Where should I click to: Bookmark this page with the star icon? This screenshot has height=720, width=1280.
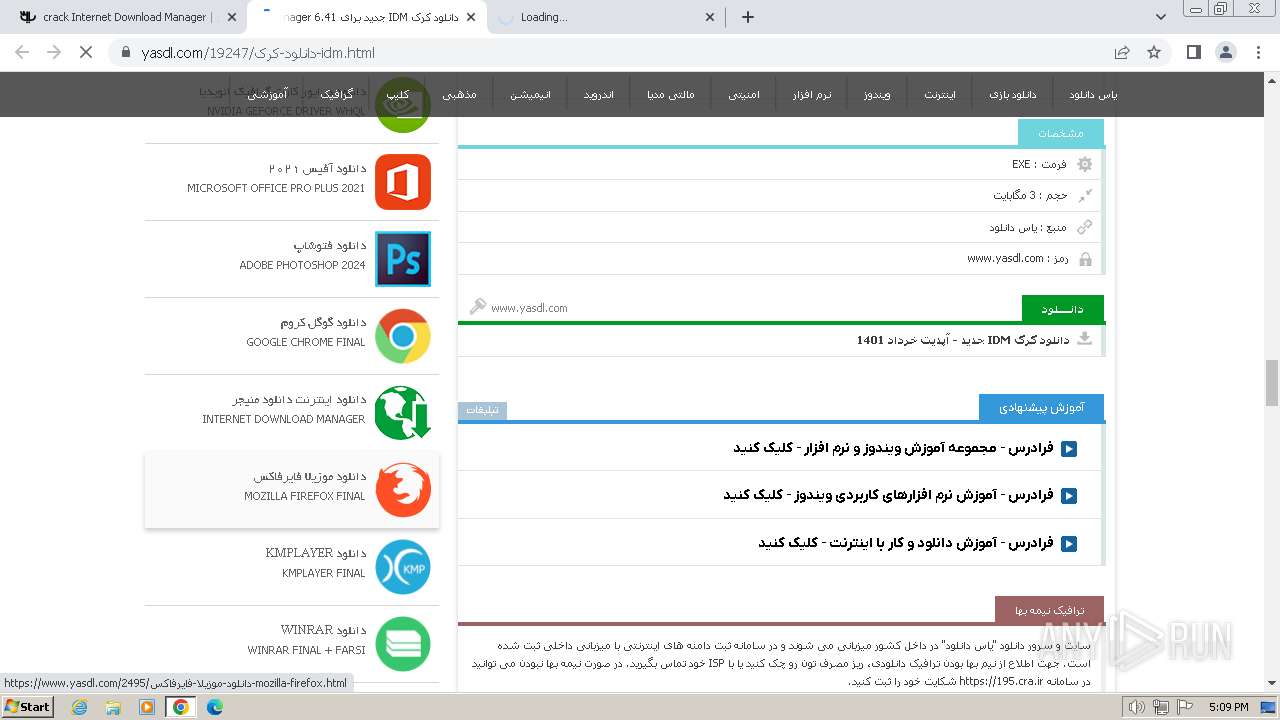1154,52
